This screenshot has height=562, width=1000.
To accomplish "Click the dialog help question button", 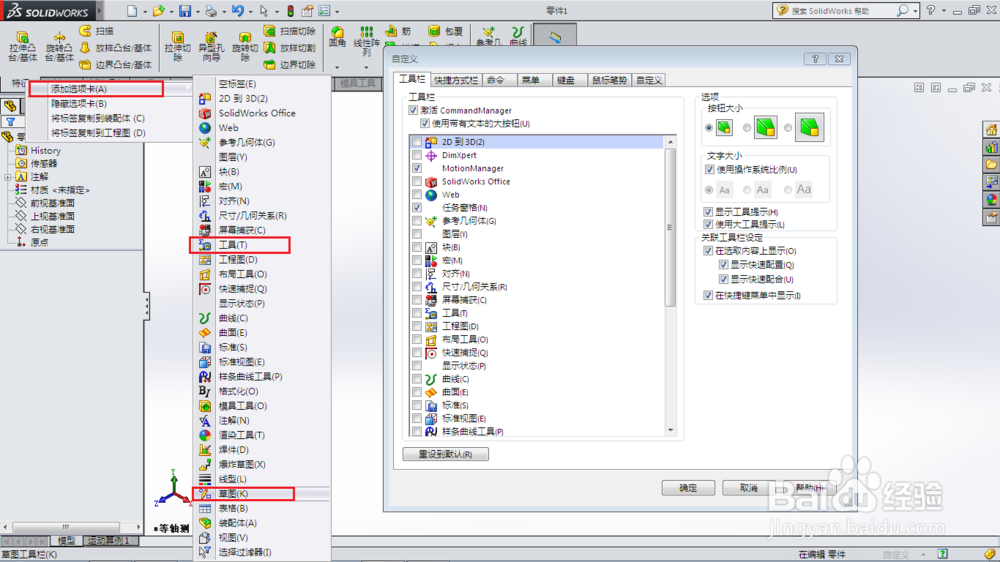I will pos(815,59).
